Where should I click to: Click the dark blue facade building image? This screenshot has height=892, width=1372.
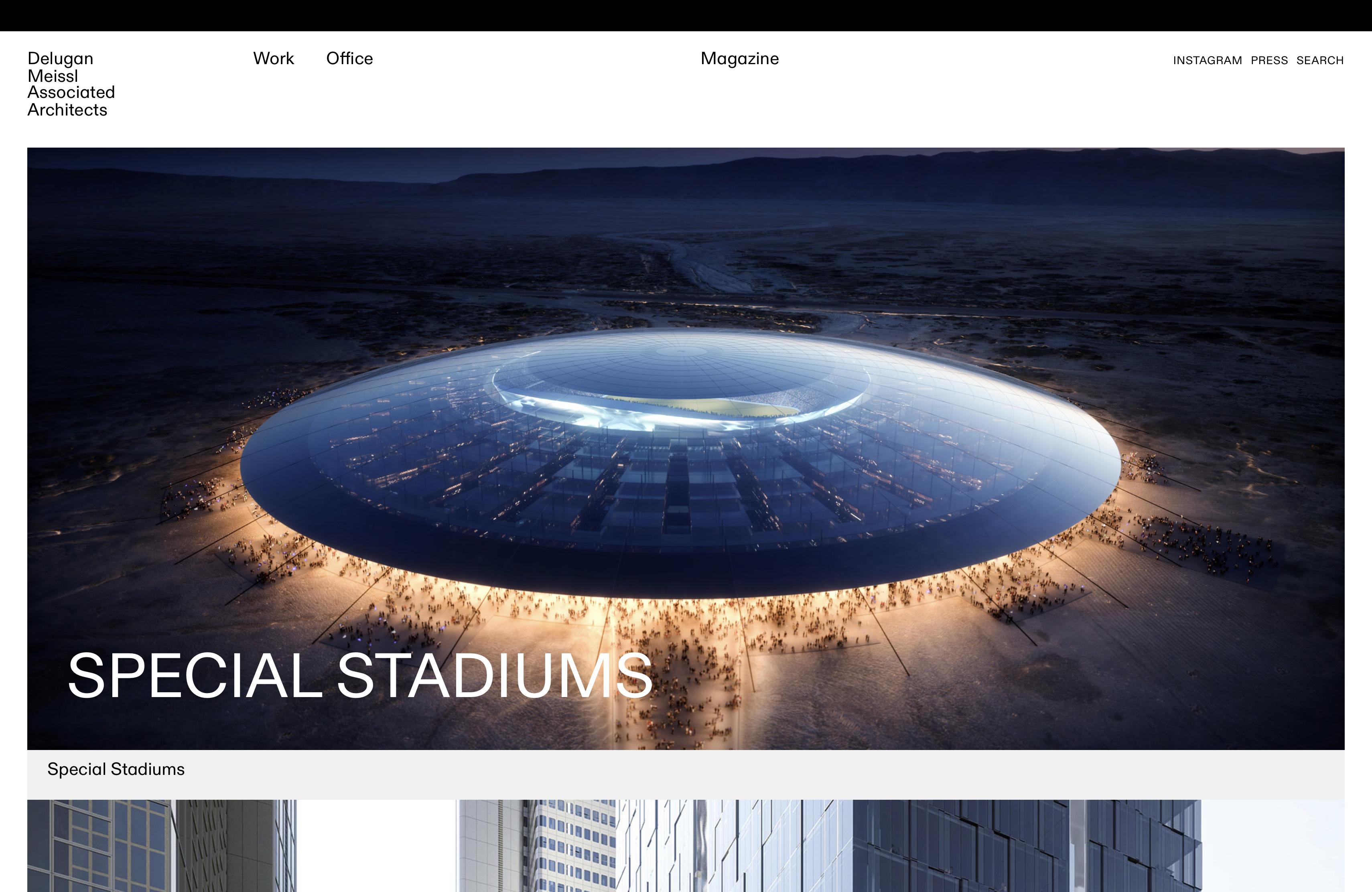pos(1026,845)
